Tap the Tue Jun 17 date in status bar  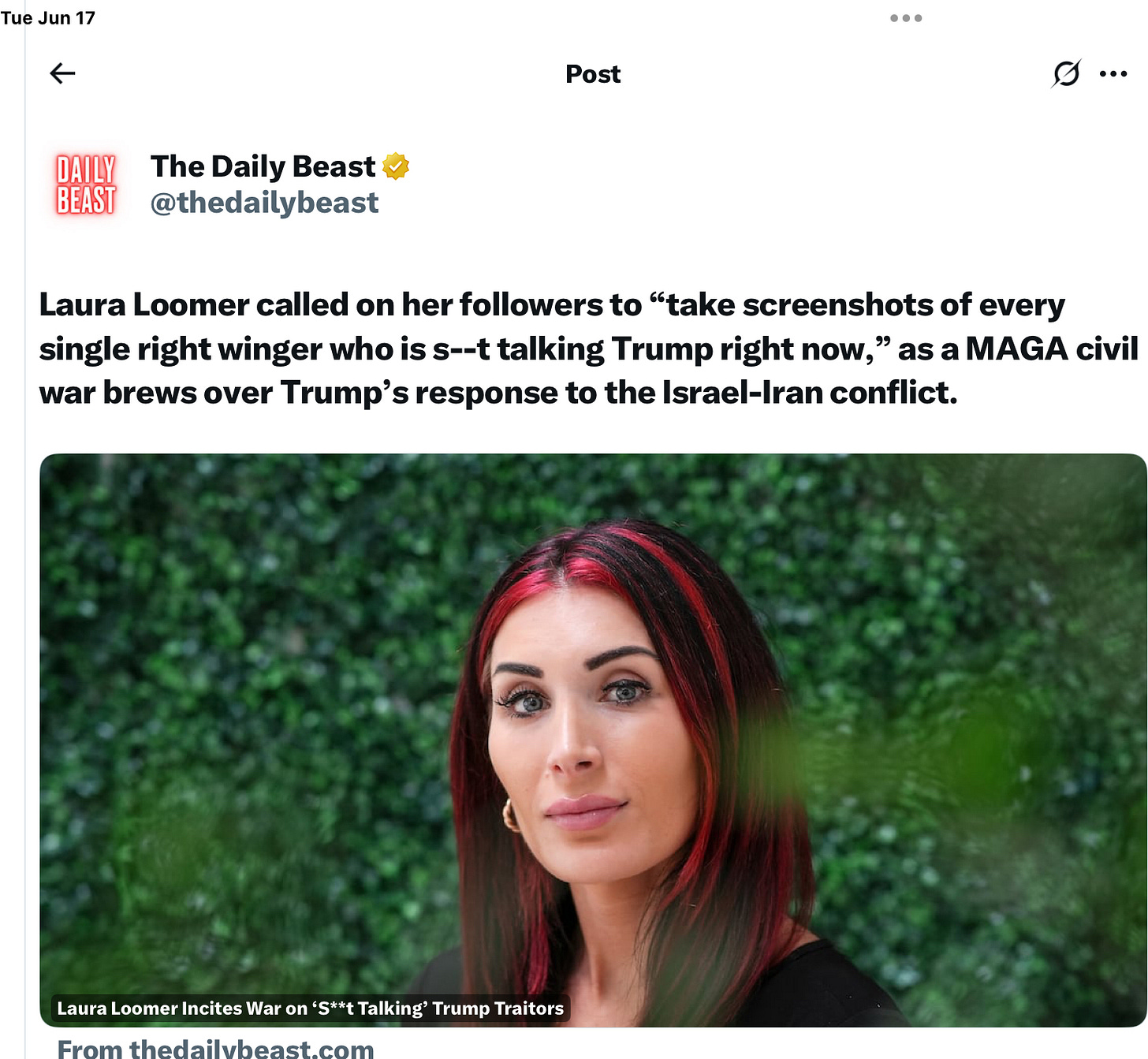(x=47, y=17)
